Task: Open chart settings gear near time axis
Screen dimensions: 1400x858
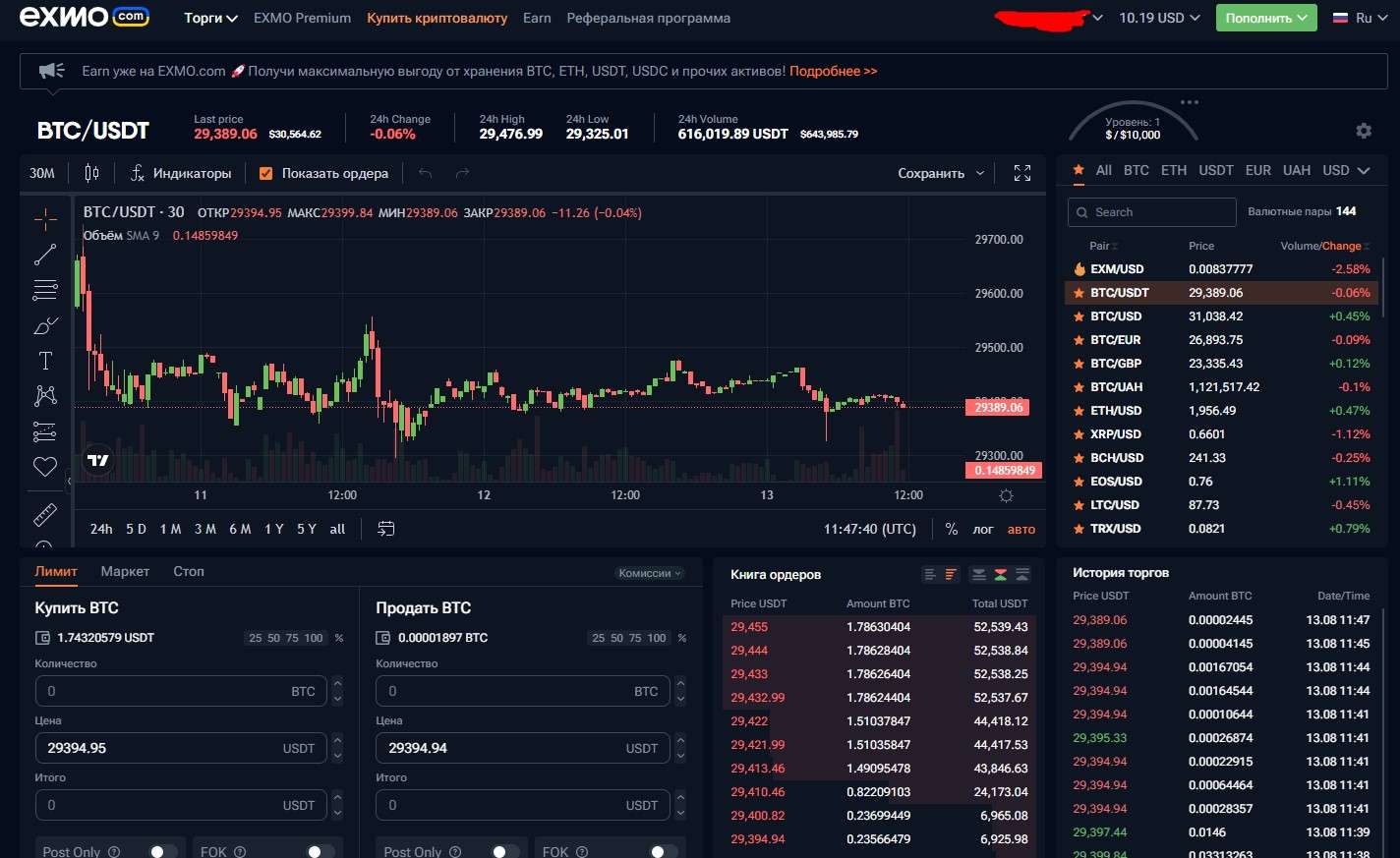Action: click(1006, 496)
